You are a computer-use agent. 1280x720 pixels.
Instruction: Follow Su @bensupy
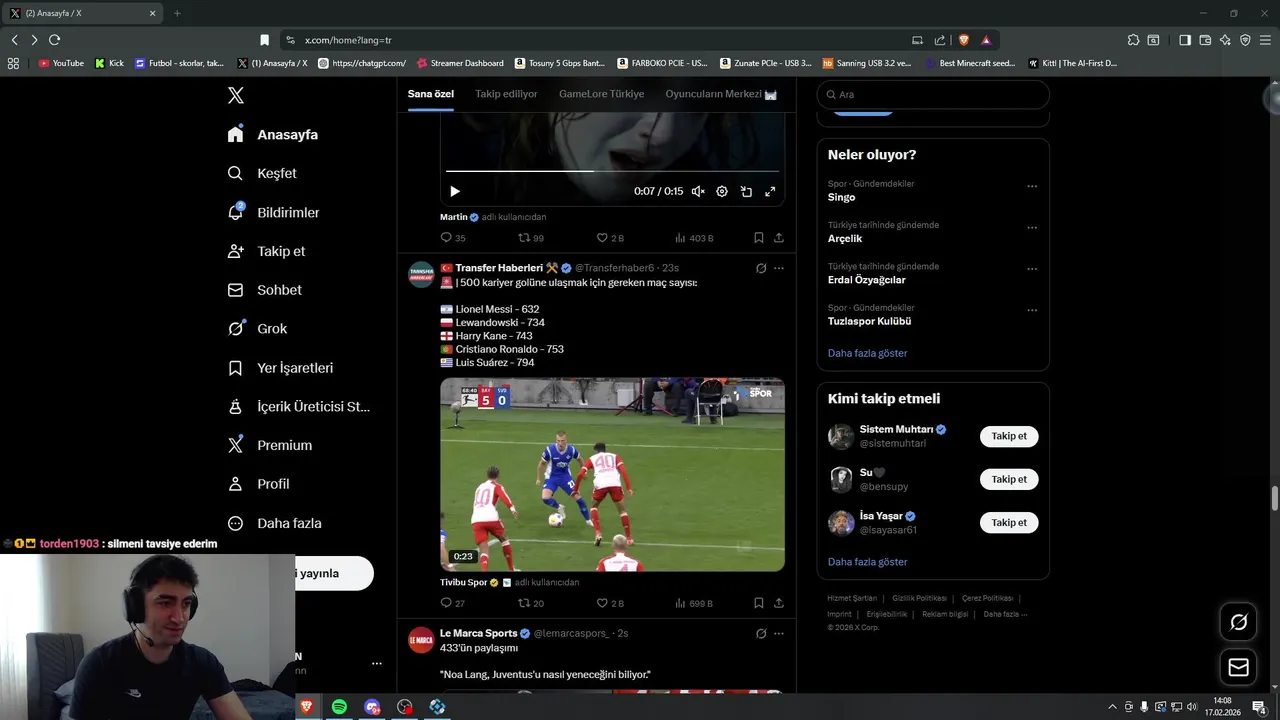(x=1009, y=479)
